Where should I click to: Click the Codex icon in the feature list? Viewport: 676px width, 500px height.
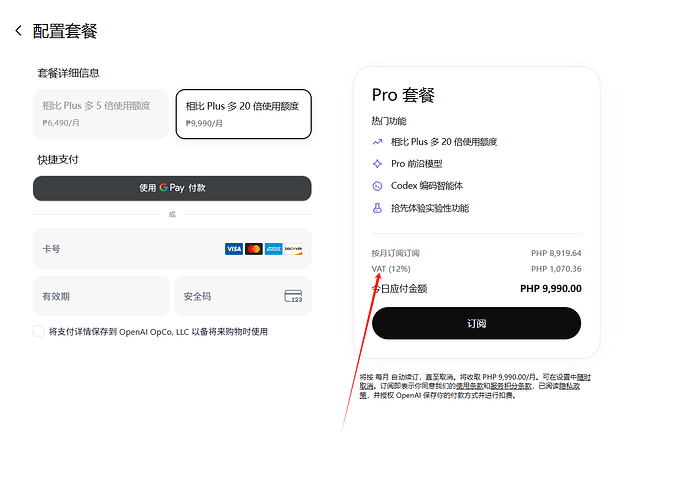[377, 186]
